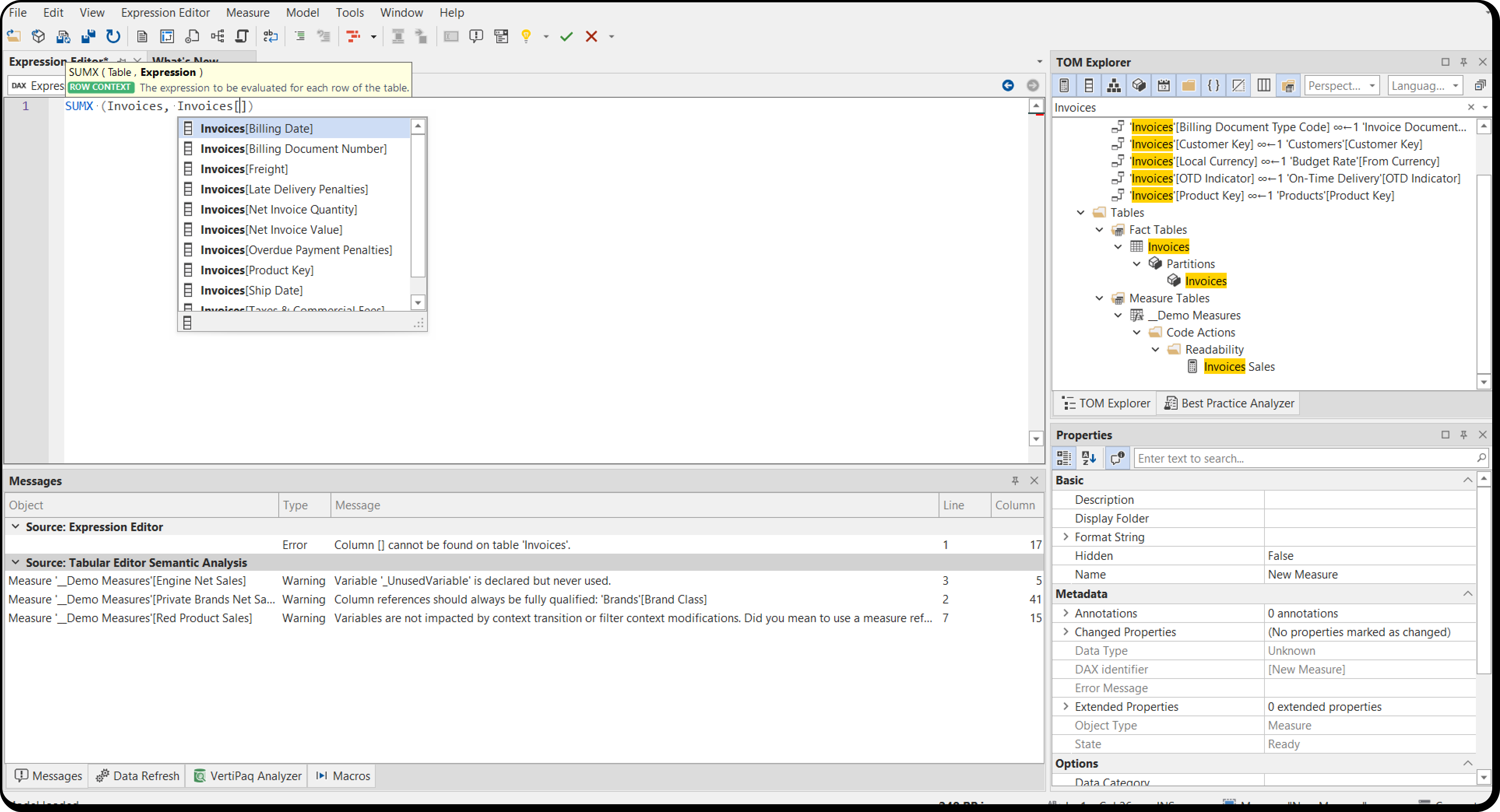Click collapse all icon in TOM Explorer
Screen dimensions: 1500x812
tap(1480, 86)
